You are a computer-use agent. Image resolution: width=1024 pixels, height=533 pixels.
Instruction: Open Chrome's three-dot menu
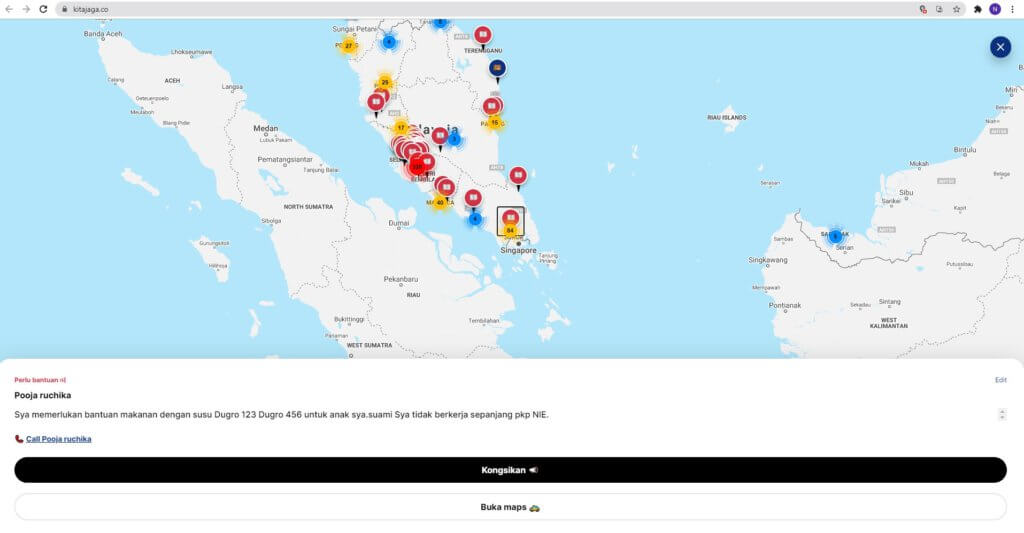pyautogui.click(x=1012, y=9)
